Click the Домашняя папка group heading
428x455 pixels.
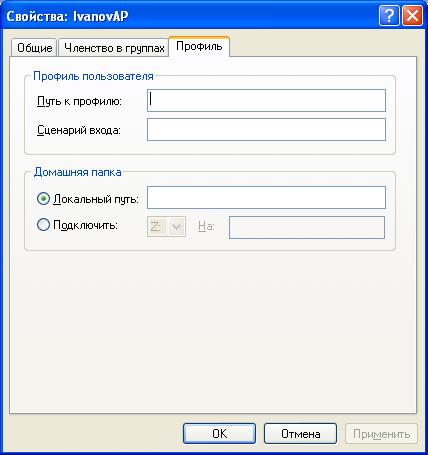point(77,172)
